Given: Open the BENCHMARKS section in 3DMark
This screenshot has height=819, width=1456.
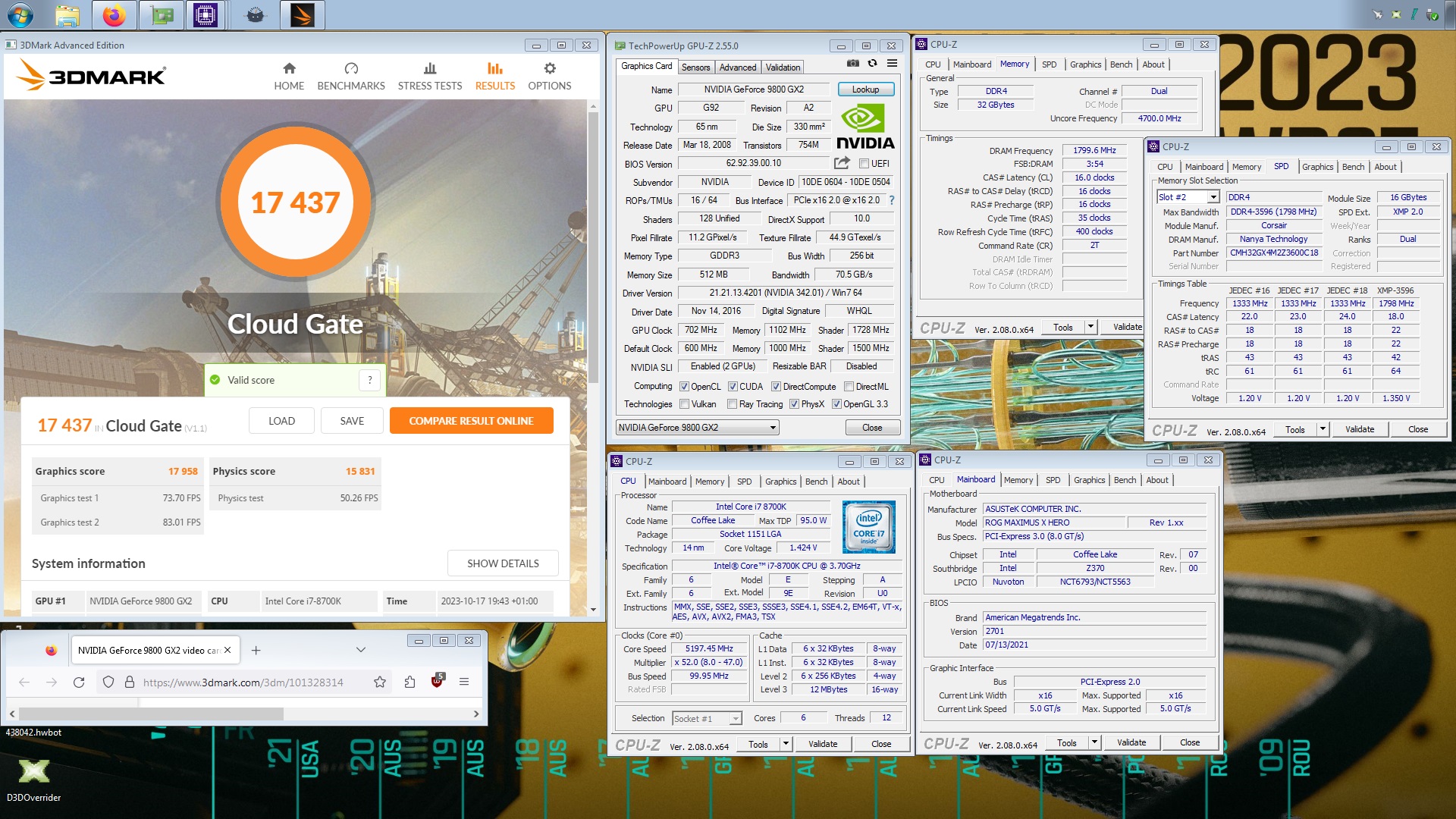Looking at the screenshot, I should click(x=351, y=77).
